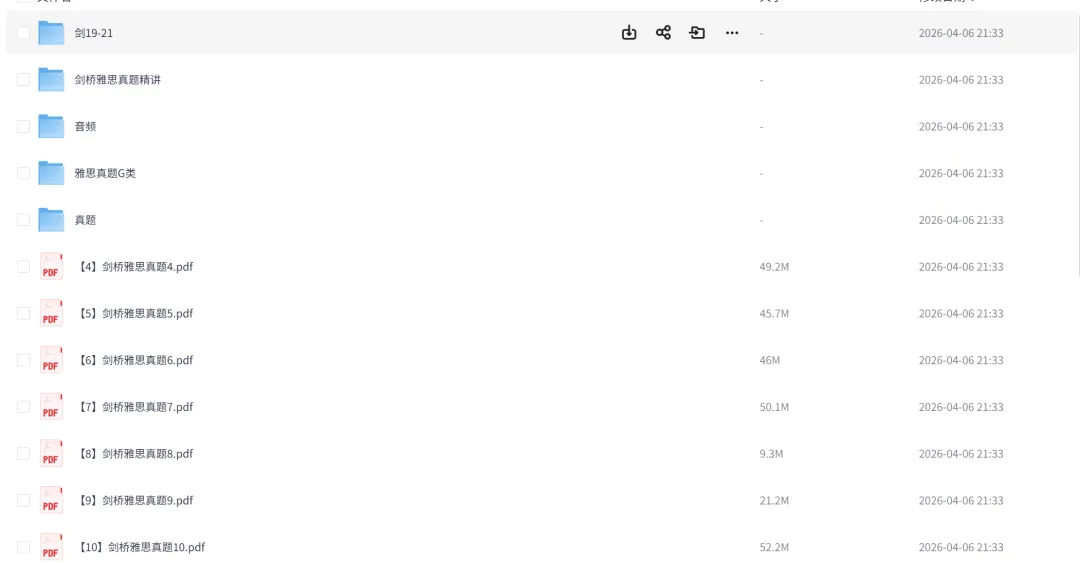This screenshot has width=1080, height=563.
Task: Open more options for 剑19-21
Action: point(731,32)
